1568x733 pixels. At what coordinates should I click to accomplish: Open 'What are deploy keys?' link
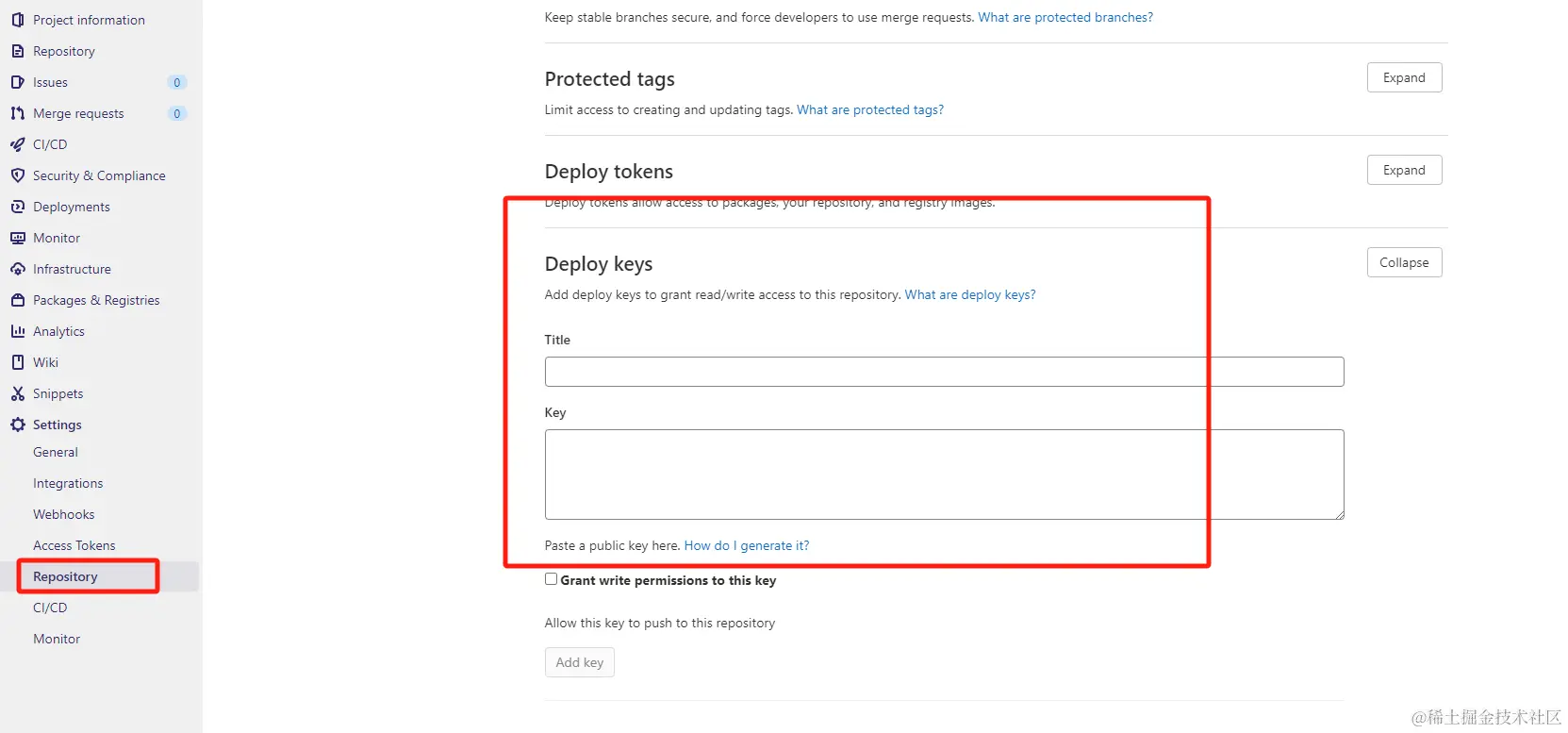coord(969,294)
